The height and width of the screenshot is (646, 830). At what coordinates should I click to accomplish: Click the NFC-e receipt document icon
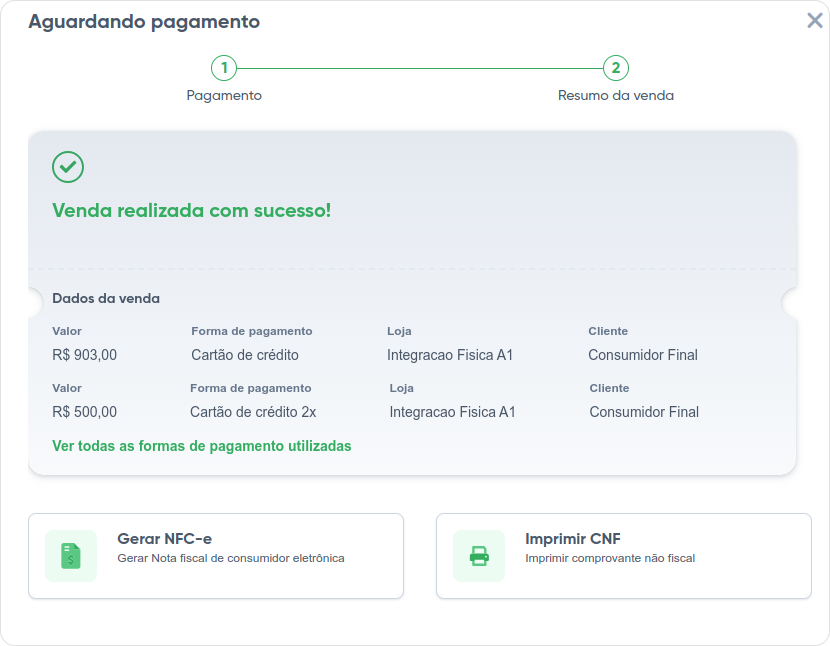click(x=71, y=556)
